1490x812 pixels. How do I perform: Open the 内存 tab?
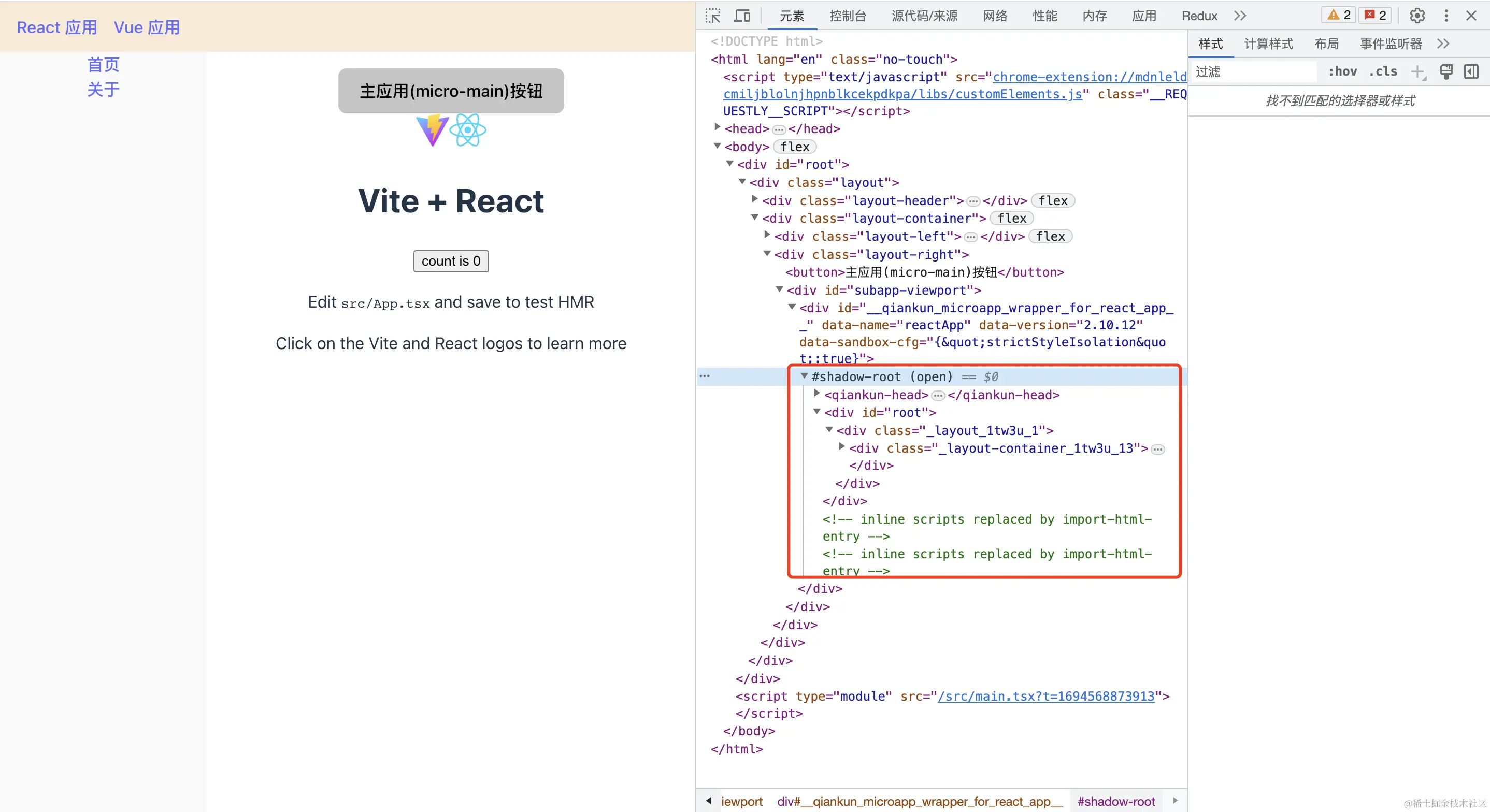(1094, 16)
